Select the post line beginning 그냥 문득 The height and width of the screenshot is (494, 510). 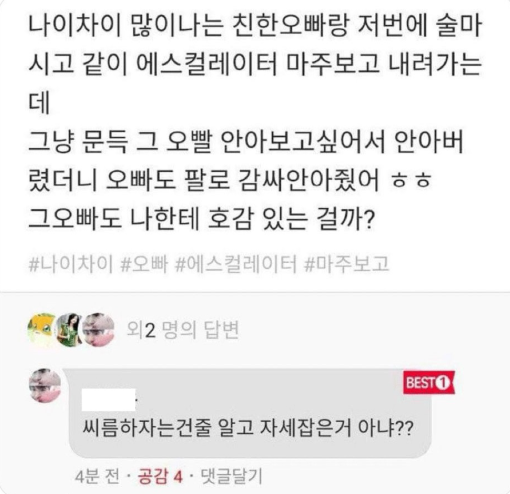(246, 142)
